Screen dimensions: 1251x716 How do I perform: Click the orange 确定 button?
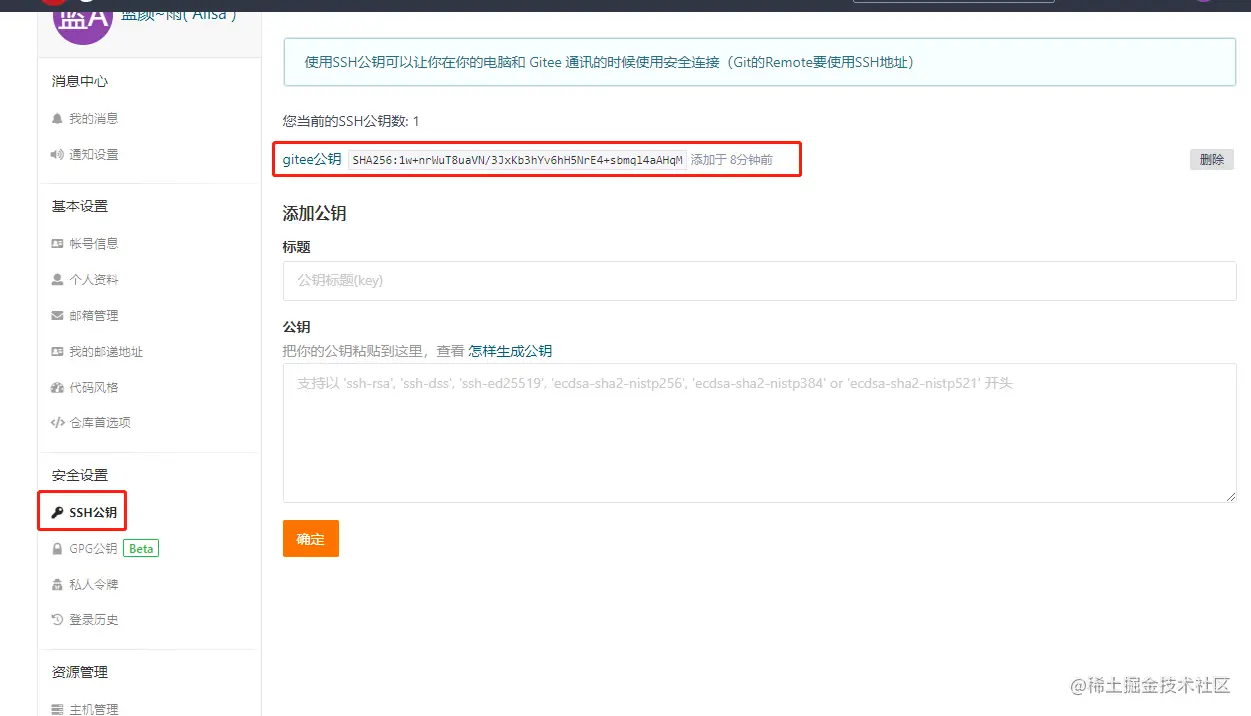311,538
